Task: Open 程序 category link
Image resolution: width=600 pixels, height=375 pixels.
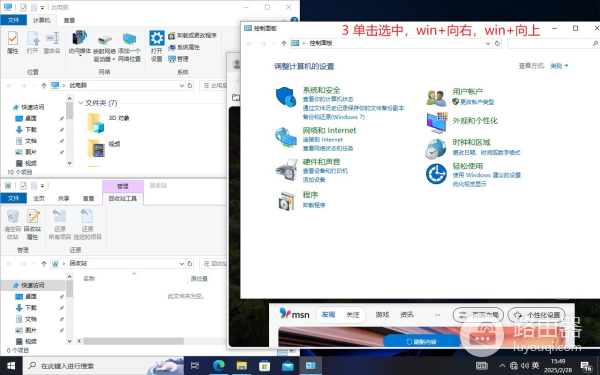Action: (310, 195)
